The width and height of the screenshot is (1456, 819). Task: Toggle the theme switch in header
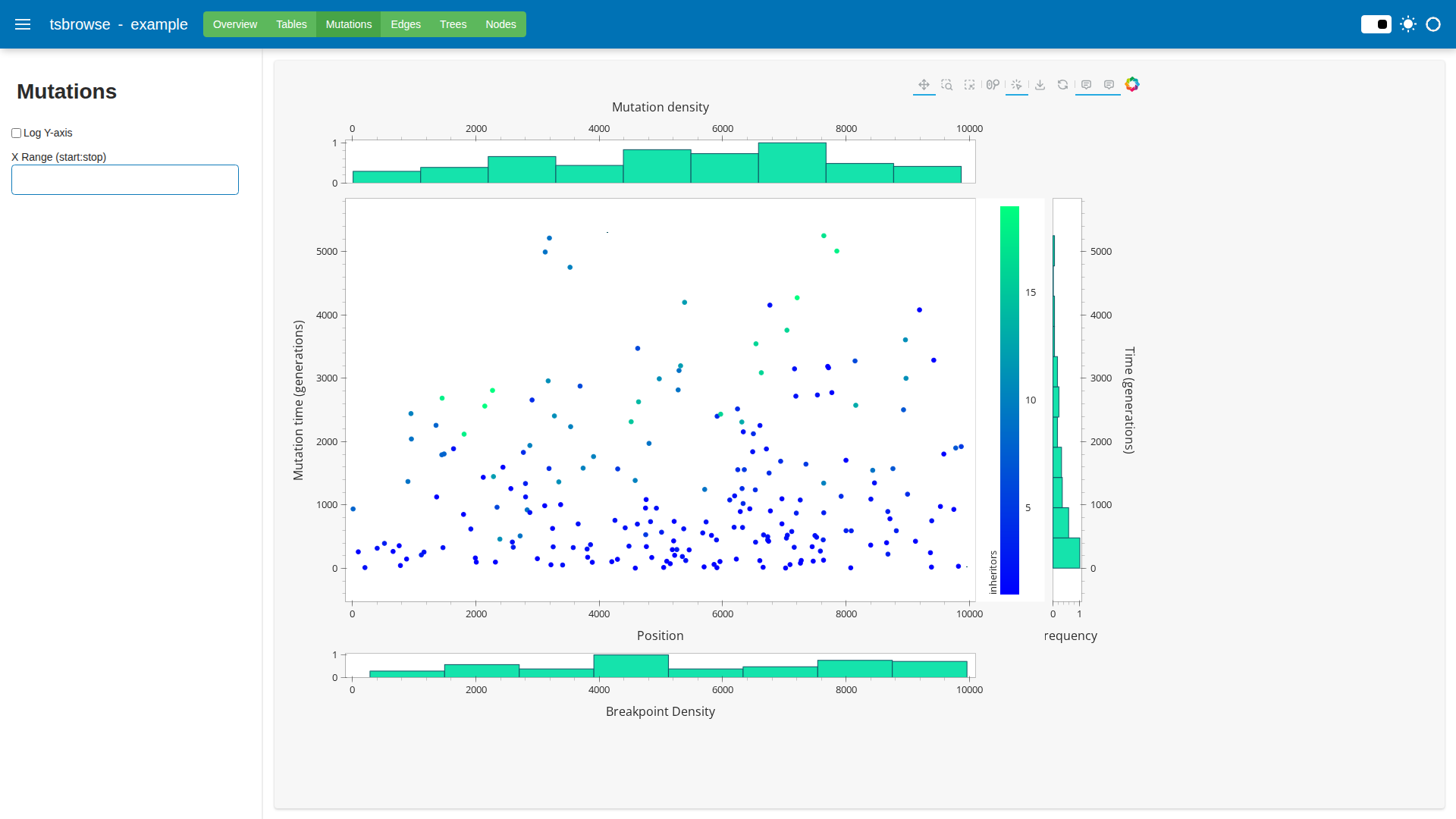point(1376,24)
